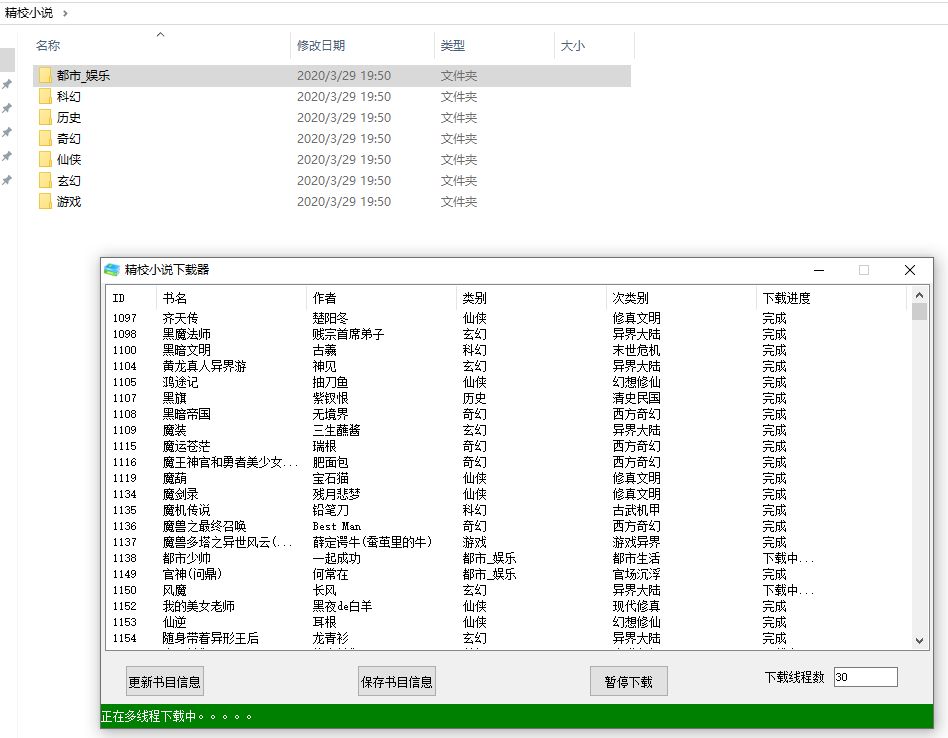The image size is (948, 738).
Task: Click the 科幻 folder icon
Action: (x=44, y=97)
